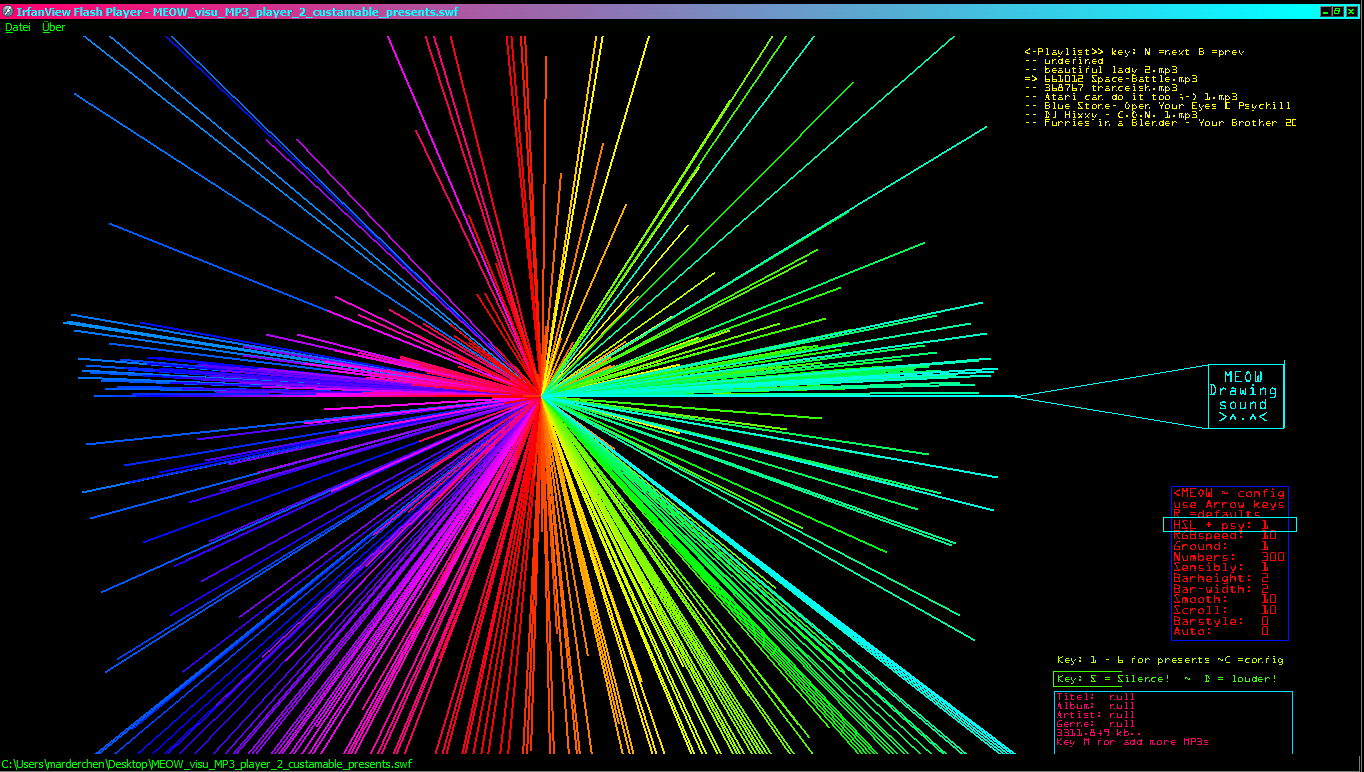Select the highlighted 'HSL + psy: 1' setting
The width and height of the screenshot is (1364, 772).
(1230, 524)
